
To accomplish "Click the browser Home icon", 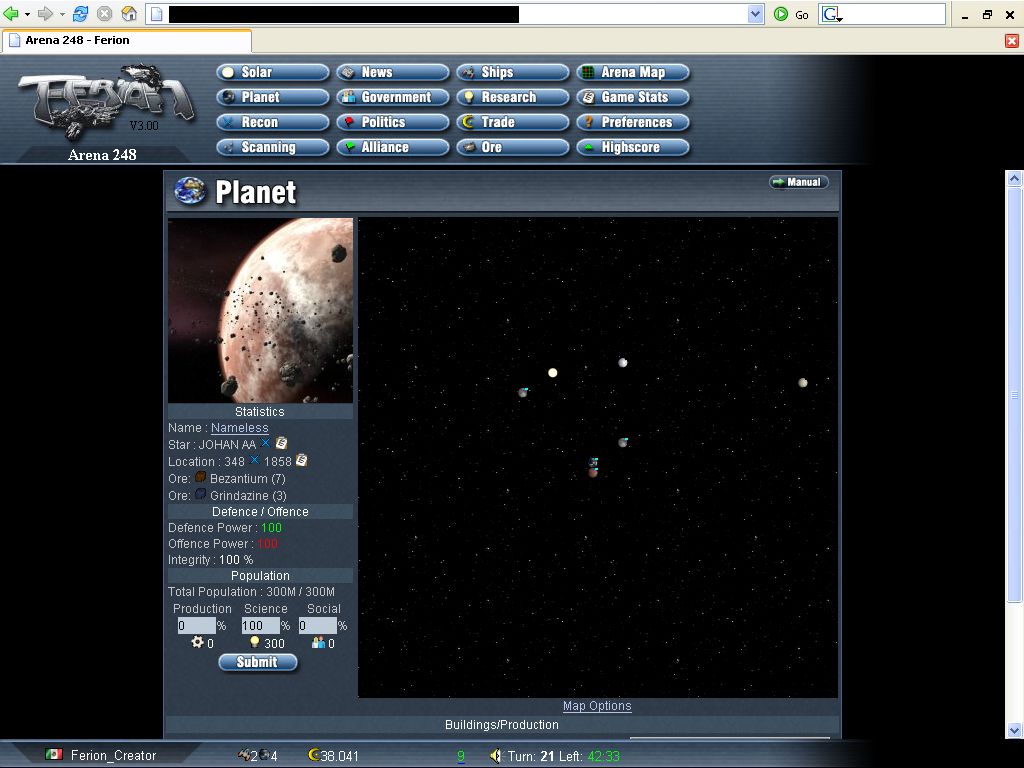I will [129, 14].
